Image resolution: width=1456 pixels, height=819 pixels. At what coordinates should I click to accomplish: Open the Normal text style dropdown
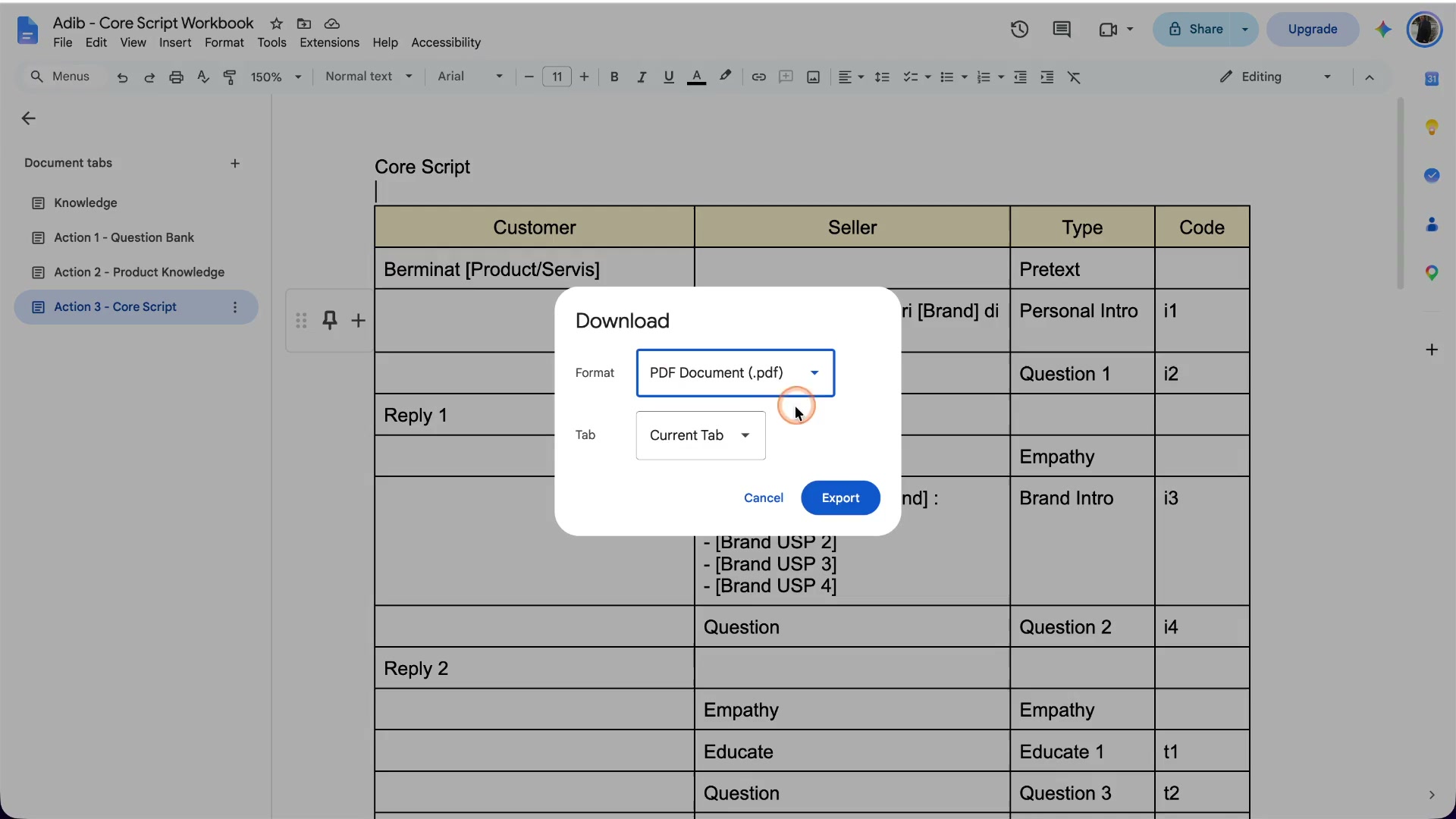(x=369, y=77)
